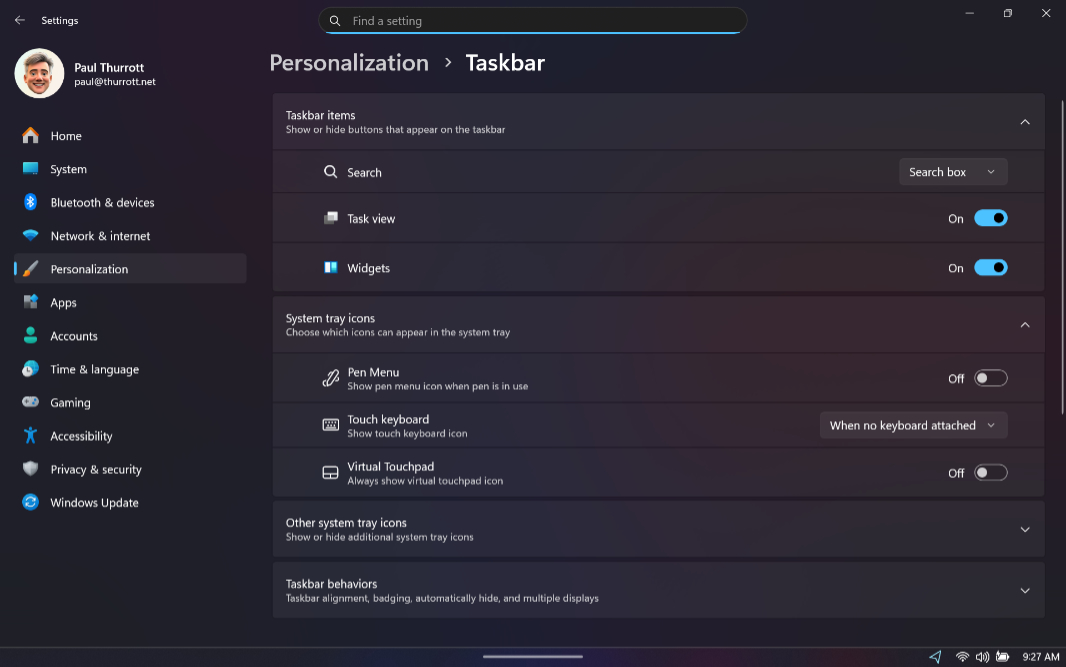
Task: Click the Personalization breadcrumb link
Action: [x=349, y=63]
